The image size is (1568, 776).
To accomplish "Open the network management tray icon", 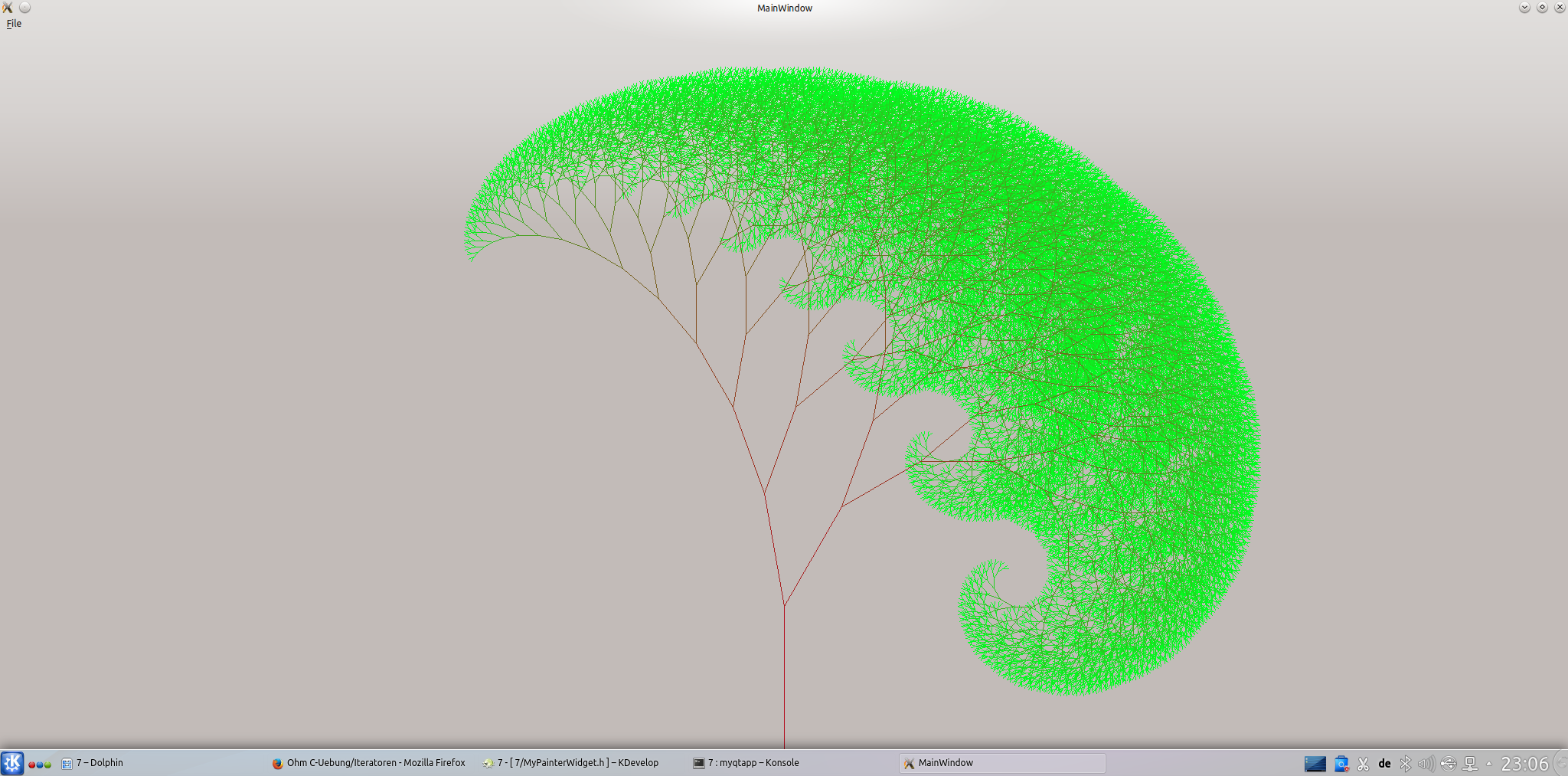I will pyautogui.click(x=1469, y=764).
